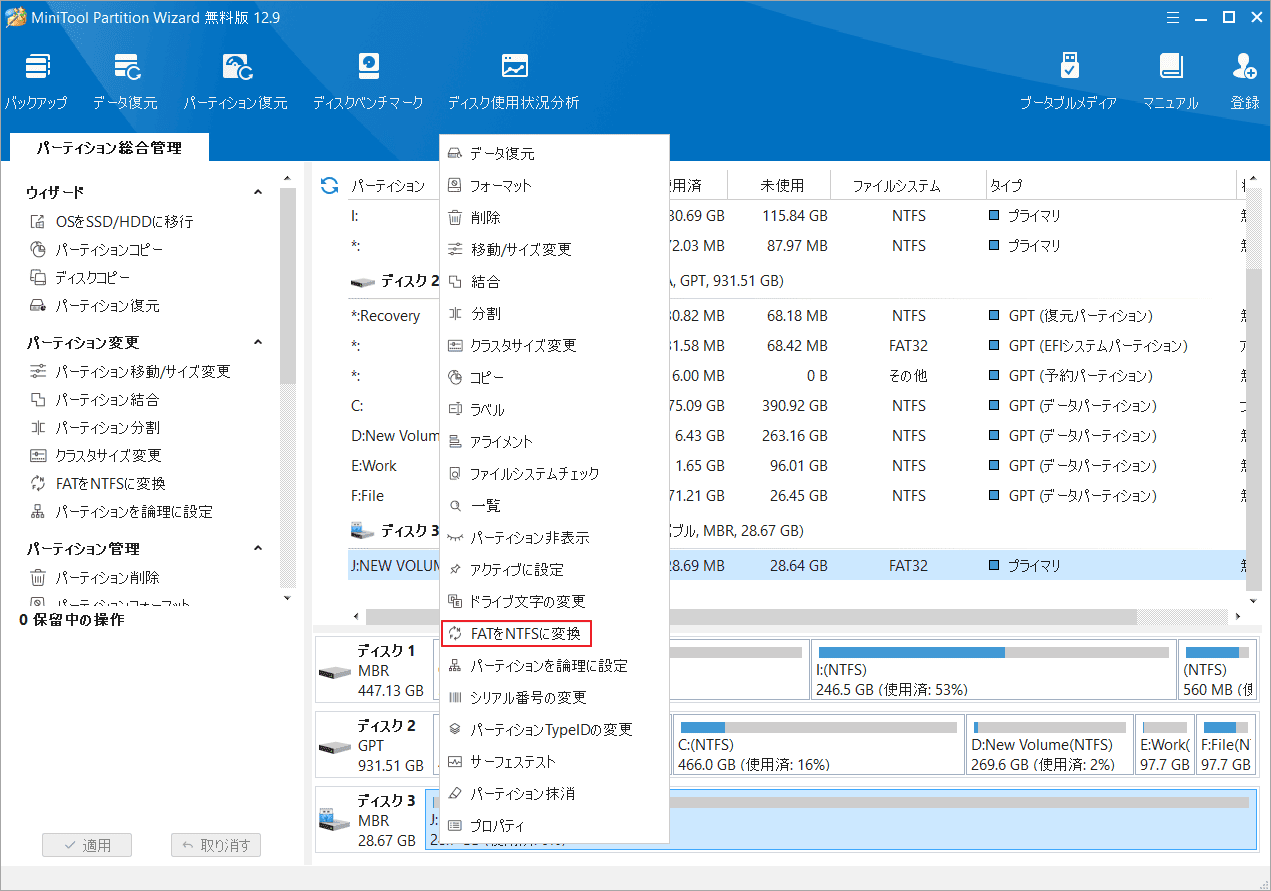1271x891 pixels.
Task: Select the D:New Volume(NTFS) block in the disk map
Action: click(1049, 743)
